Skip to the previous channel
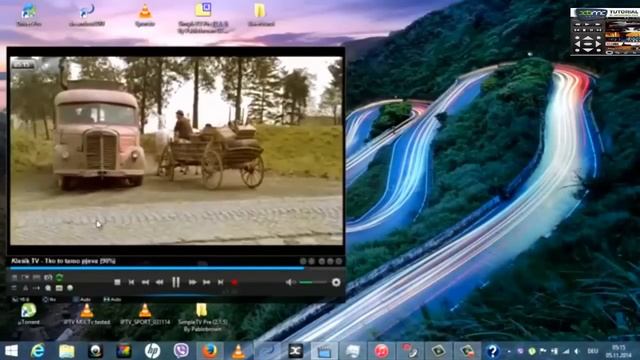This screenshot has height=360, width=640. 131,282
